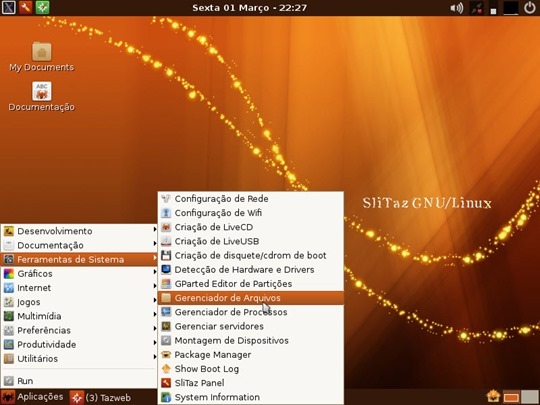Click the floppy disk boot creation icon
This screenshot has width=540, height=405.
coord(166,255)
